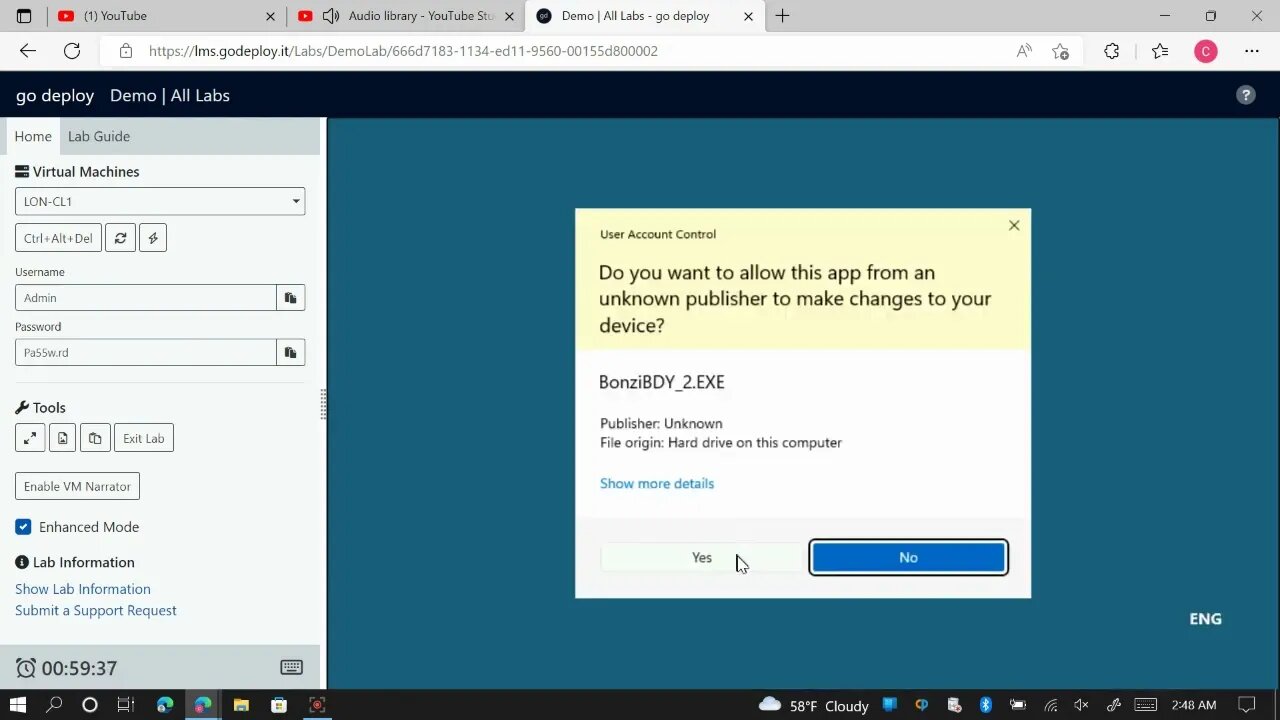Click the lightning bolt power icon
The height and width of the screenshot is (720, 1280).
pos(153,238)
